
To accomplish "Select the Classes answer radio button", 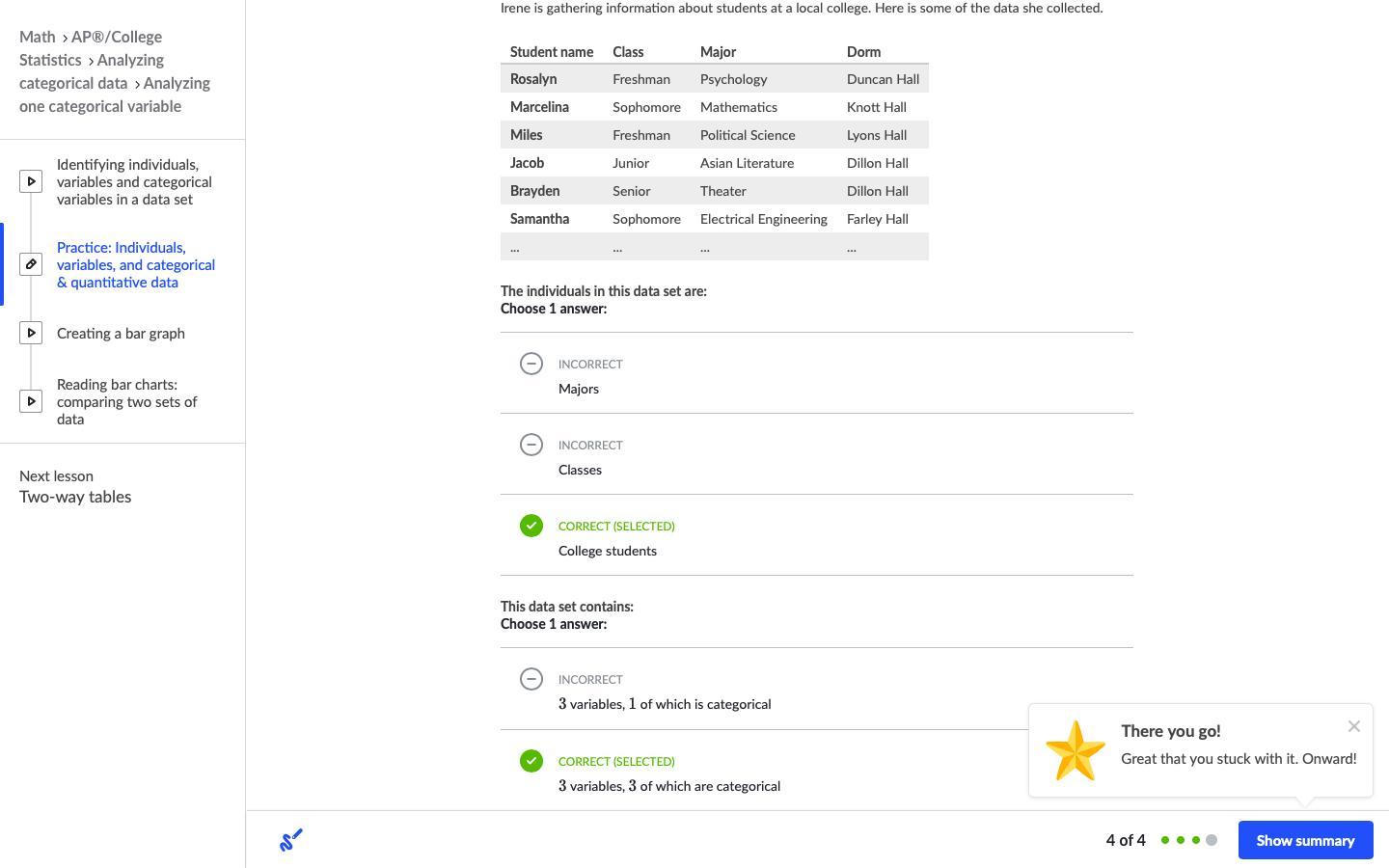I will (x=531, y=445).
